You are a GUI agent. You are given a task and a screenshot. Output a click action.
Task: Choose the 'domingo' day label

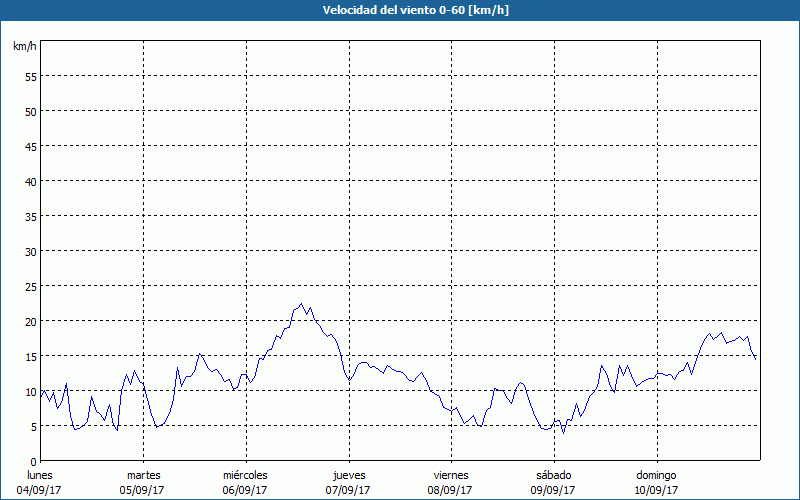coord(656,474)
